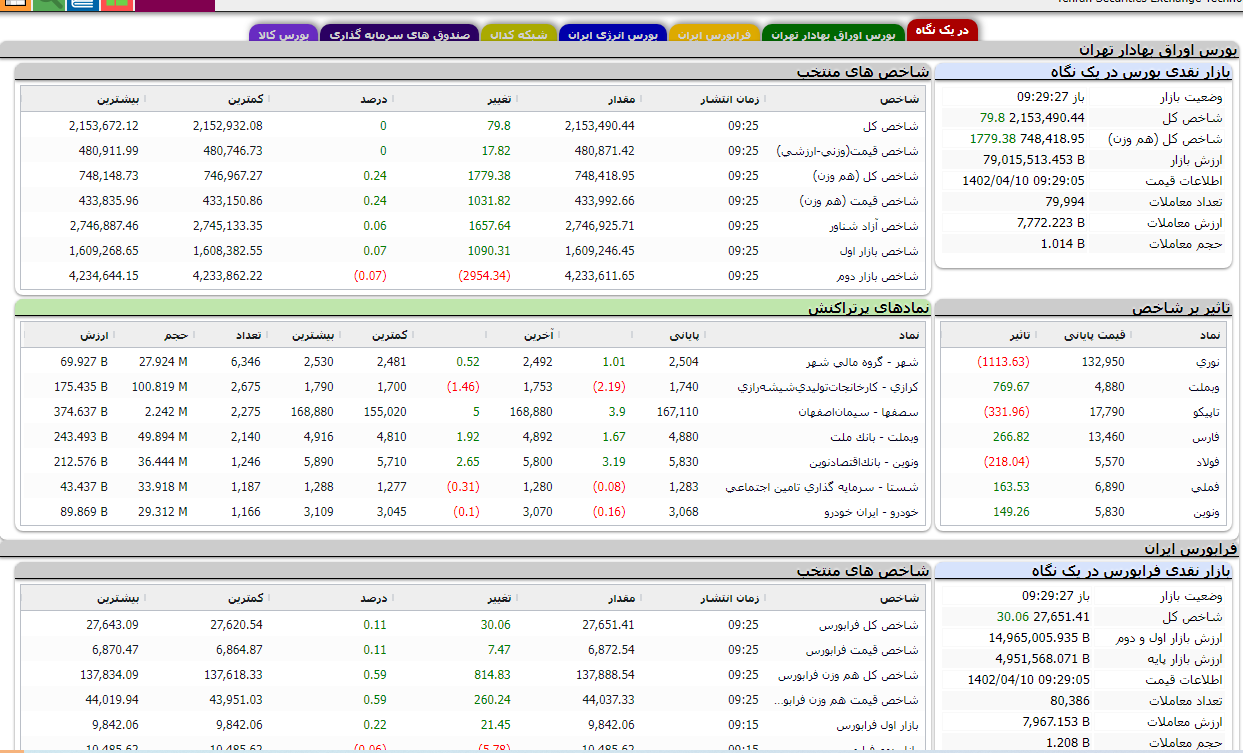Open شستا social security investment symbol

(822, 487)
